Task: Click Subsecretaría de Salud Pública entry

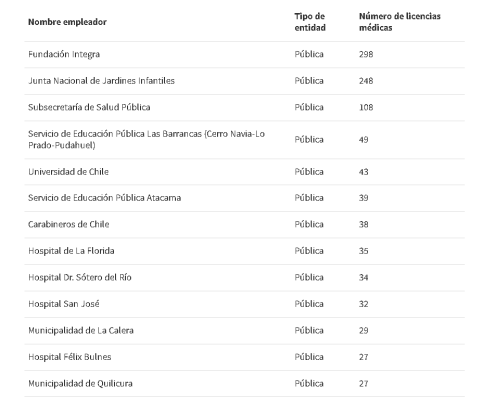Action: point(89,107)
